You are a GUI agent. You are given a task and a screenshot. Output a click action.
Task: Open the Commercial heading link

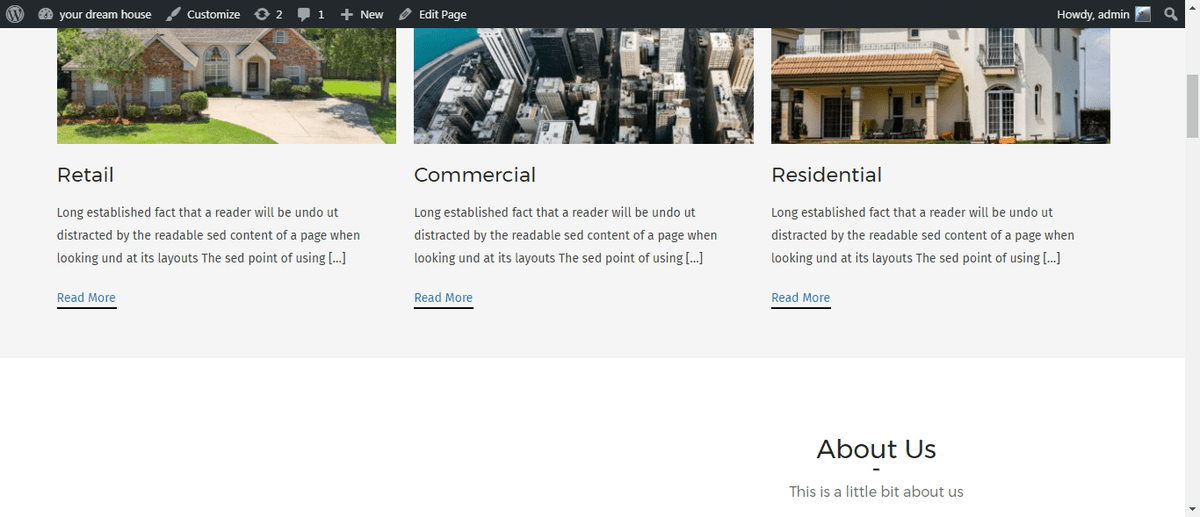(475, 175)
